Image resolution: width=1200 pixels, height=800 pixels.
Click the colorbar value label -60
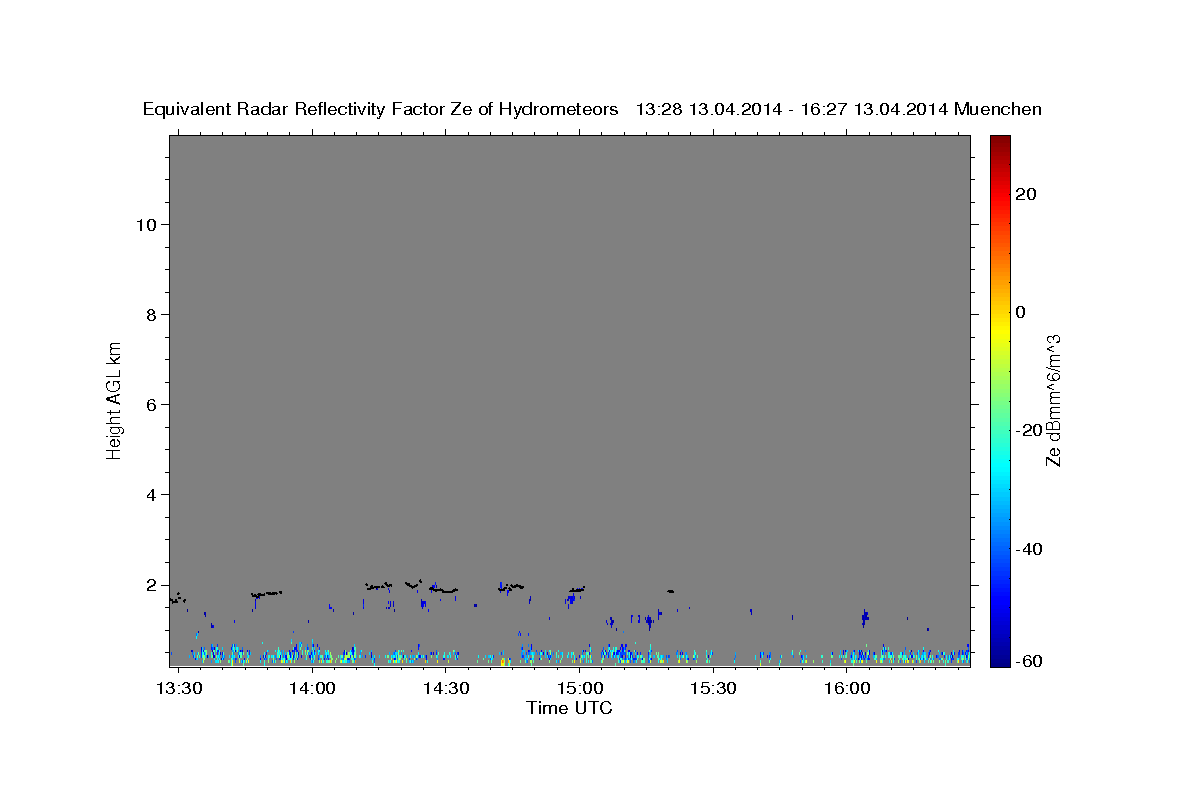pos(1029,661)
